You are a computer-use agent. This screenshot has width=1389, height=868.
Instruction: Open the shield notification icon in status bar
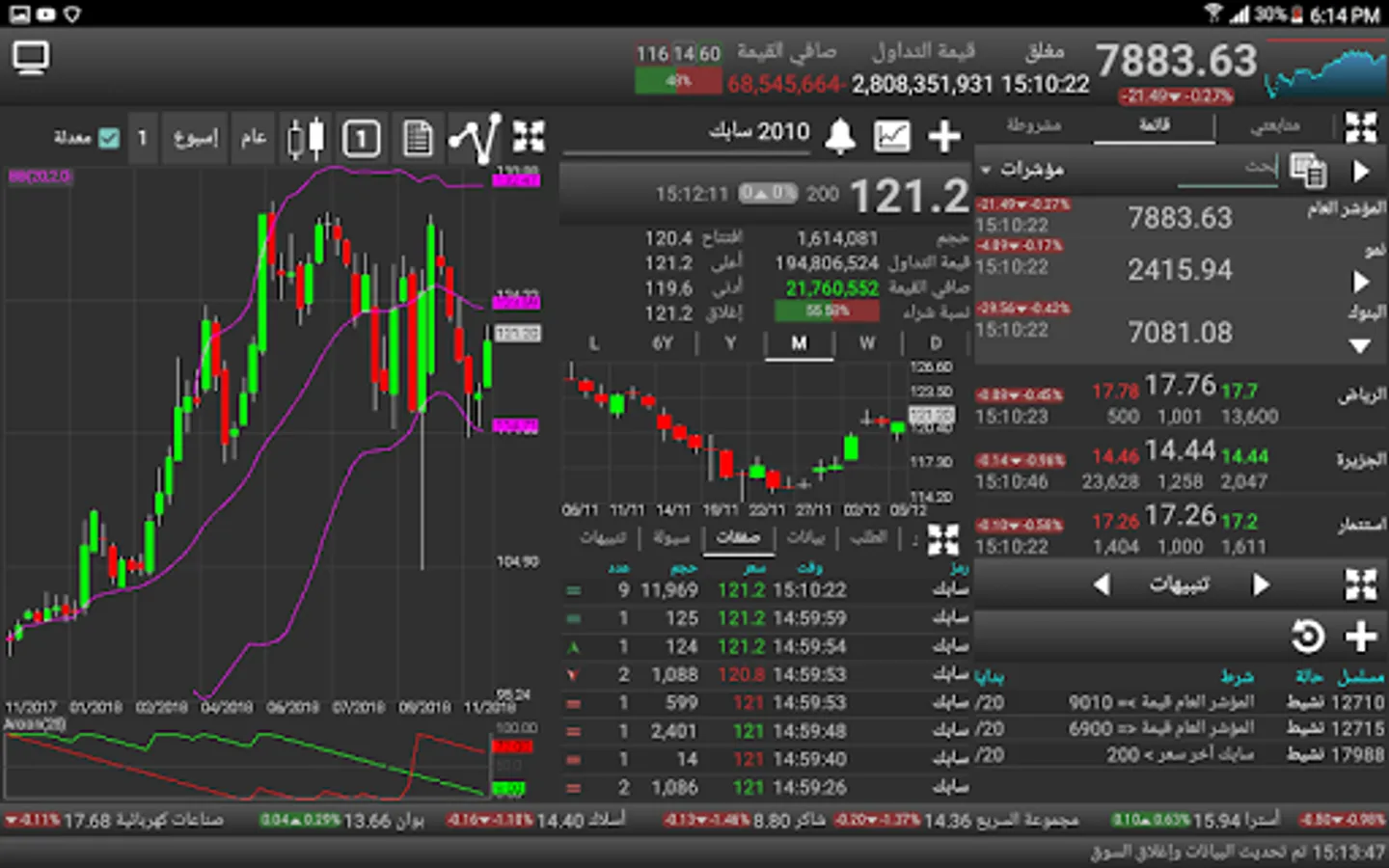click(71, 14)
